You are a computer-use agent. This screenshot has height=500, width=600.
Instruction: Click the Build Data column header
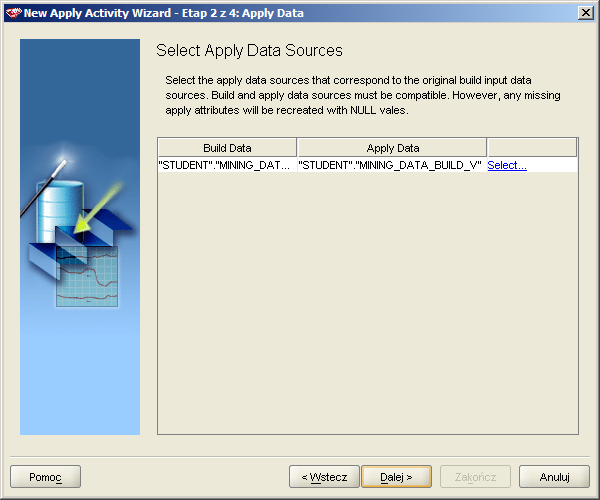point(227,147)
